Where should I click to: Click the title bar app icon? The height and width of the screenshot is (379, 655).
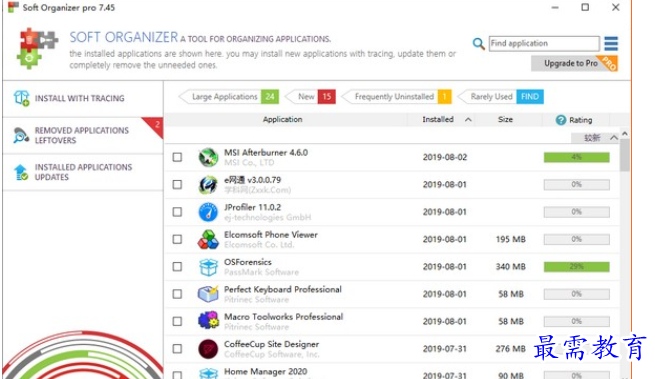click(13, 7)
